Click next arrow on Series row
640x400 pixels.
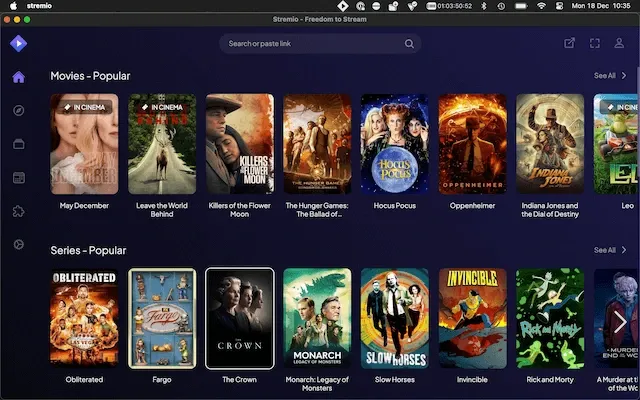point(620,322)
